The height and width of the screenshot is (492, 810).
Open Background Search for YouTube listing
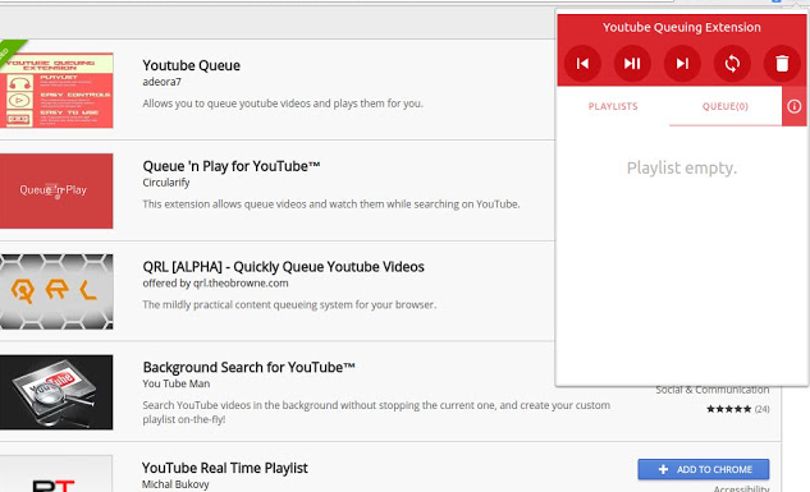click(x=248, y=367)
